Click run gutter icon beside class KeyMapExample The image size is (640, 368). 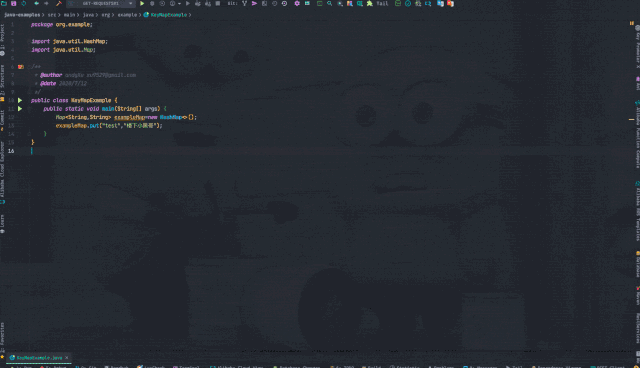pyautogui.click(x=20, y=100)
